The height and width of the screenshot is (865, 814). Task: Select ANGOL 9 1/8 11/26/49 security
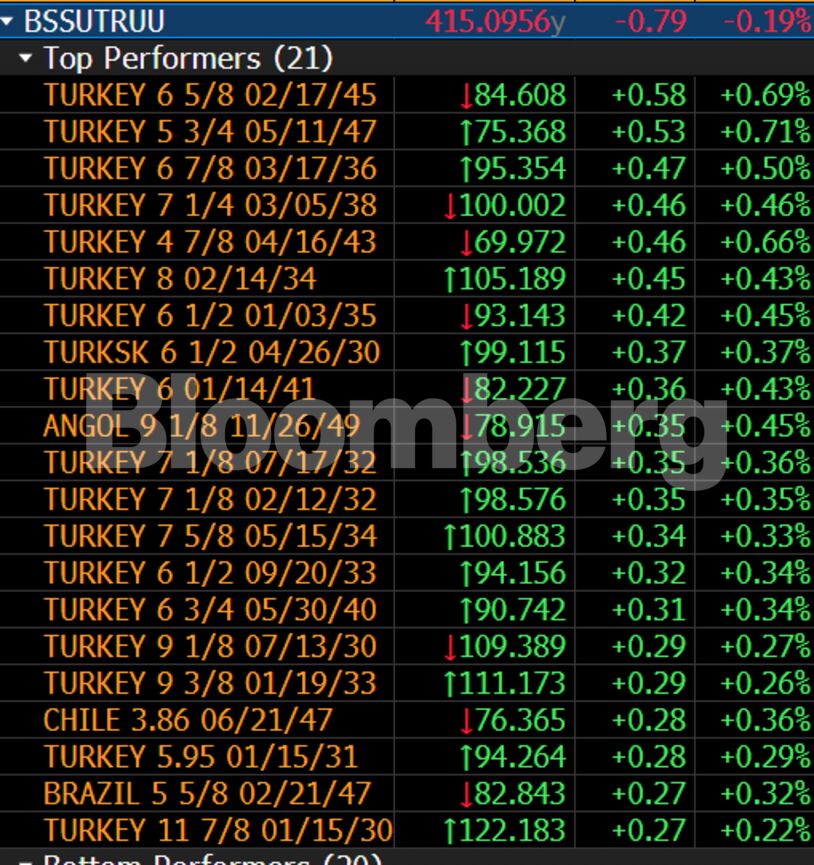201,427
